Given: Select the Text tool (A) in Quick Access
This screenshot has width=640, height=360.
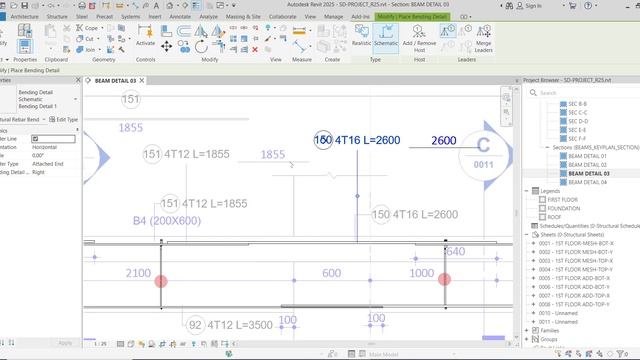Looking at the screenshot, I should pos(156,6).
